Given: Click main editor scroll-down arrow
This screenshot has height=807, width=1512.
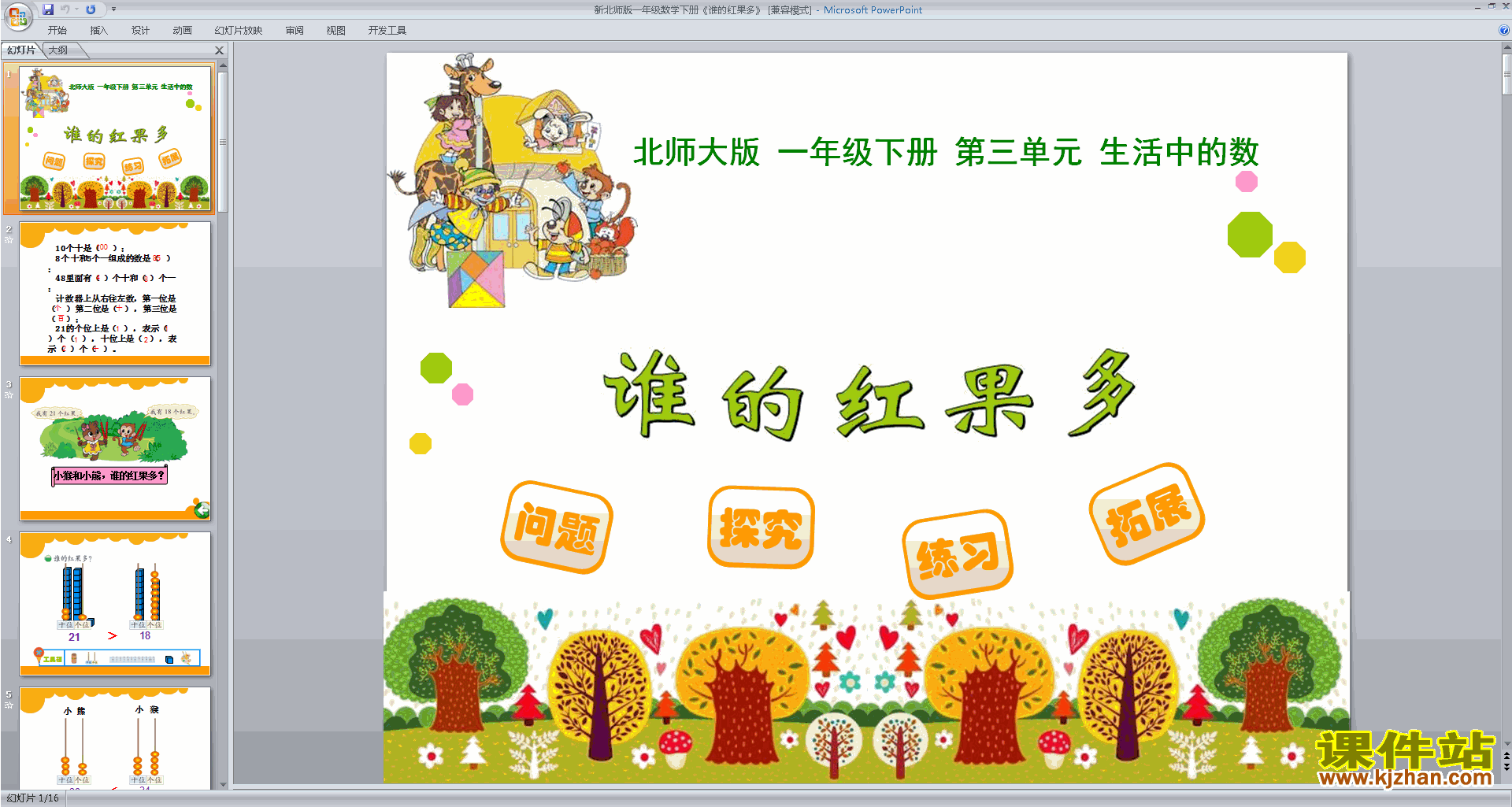Looking at the screenshot, I should [x=1506, y=743].
